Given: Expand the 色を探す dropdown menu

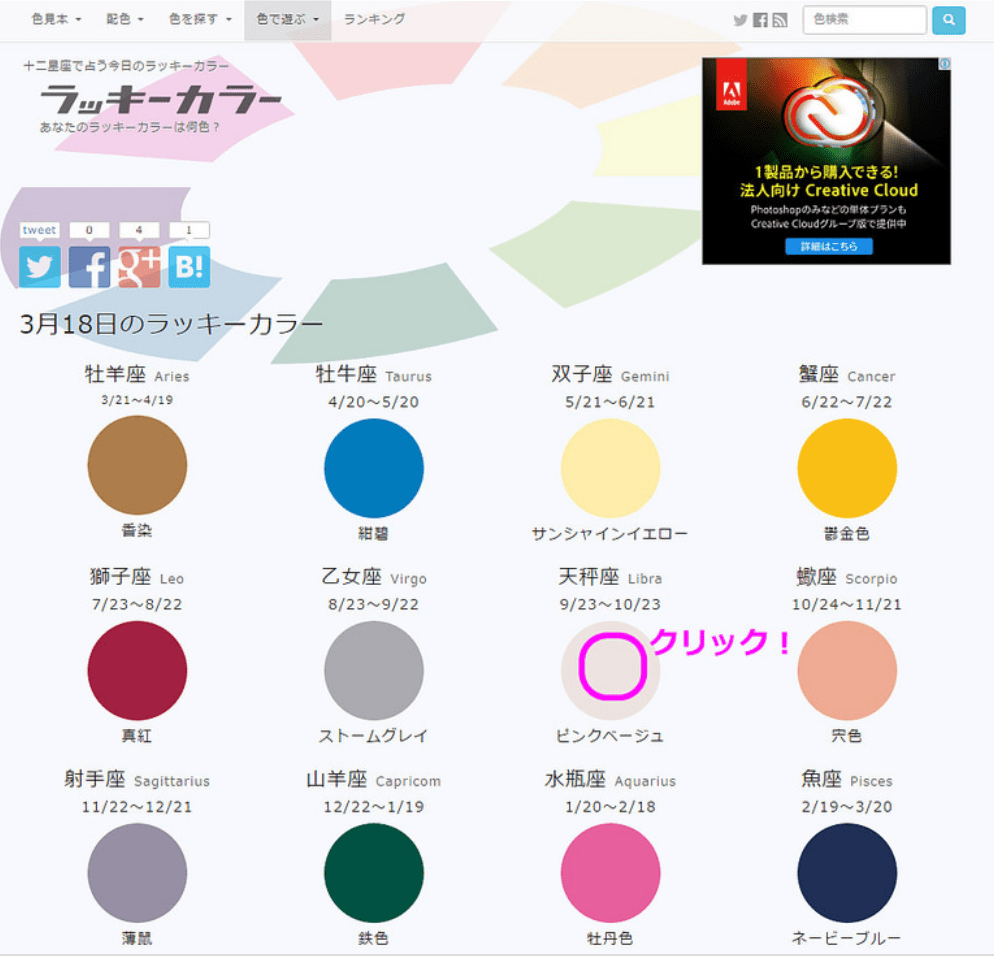Looking at the screenshot, I should (200, 20).
